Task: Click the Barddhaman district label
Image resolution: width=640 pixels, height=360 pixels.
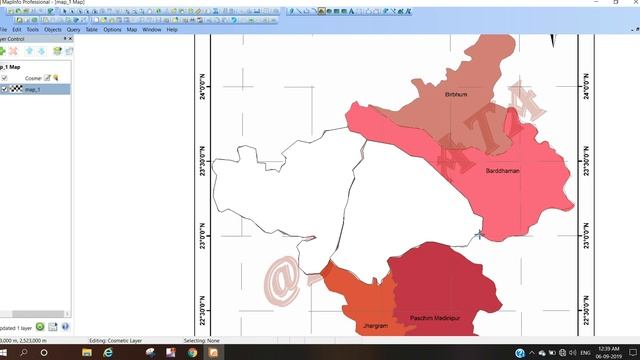Action: point(502,171)
